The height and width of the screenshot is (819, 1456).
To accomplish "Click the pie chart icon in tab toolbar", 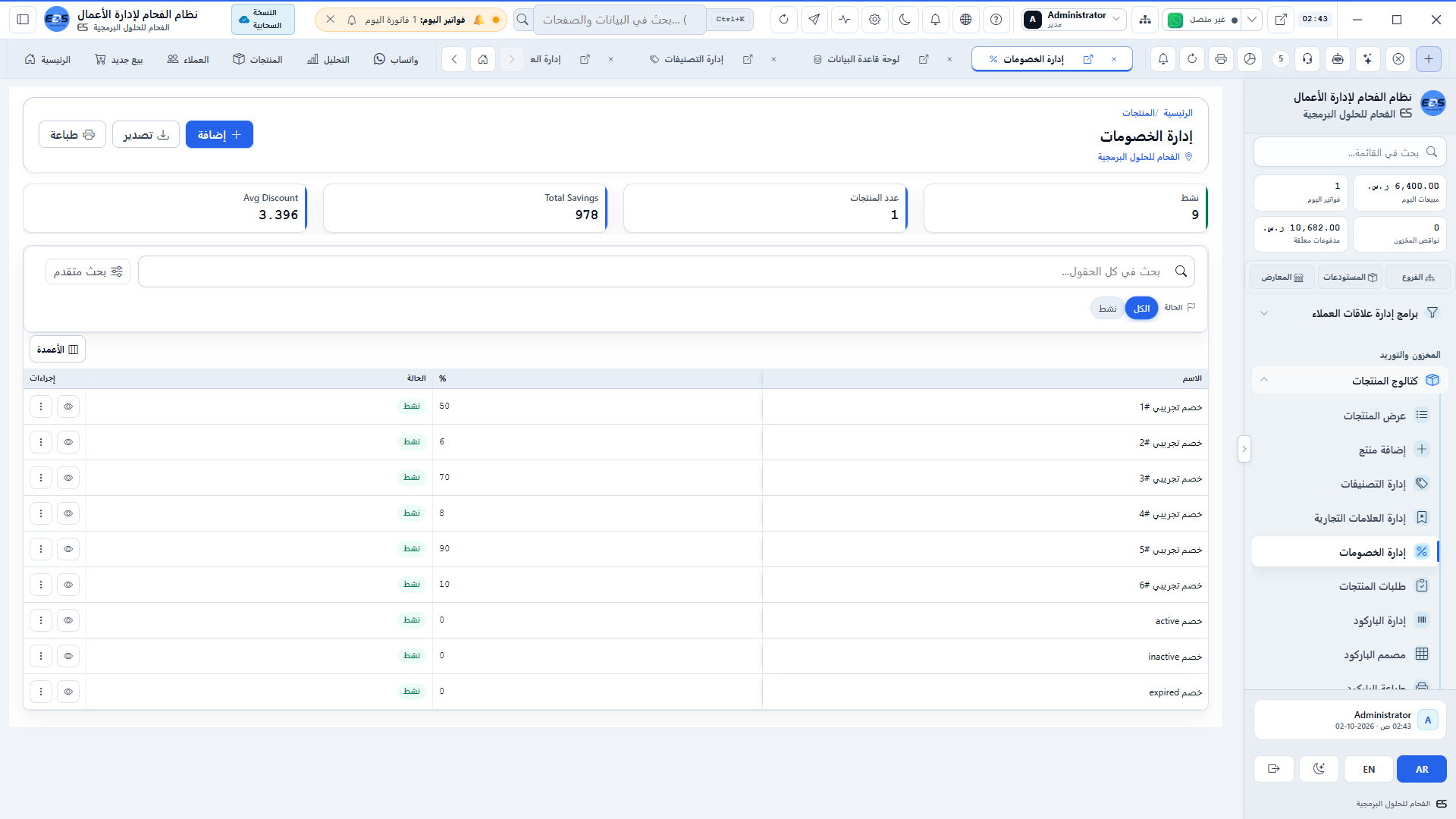I will [1250, 59].
